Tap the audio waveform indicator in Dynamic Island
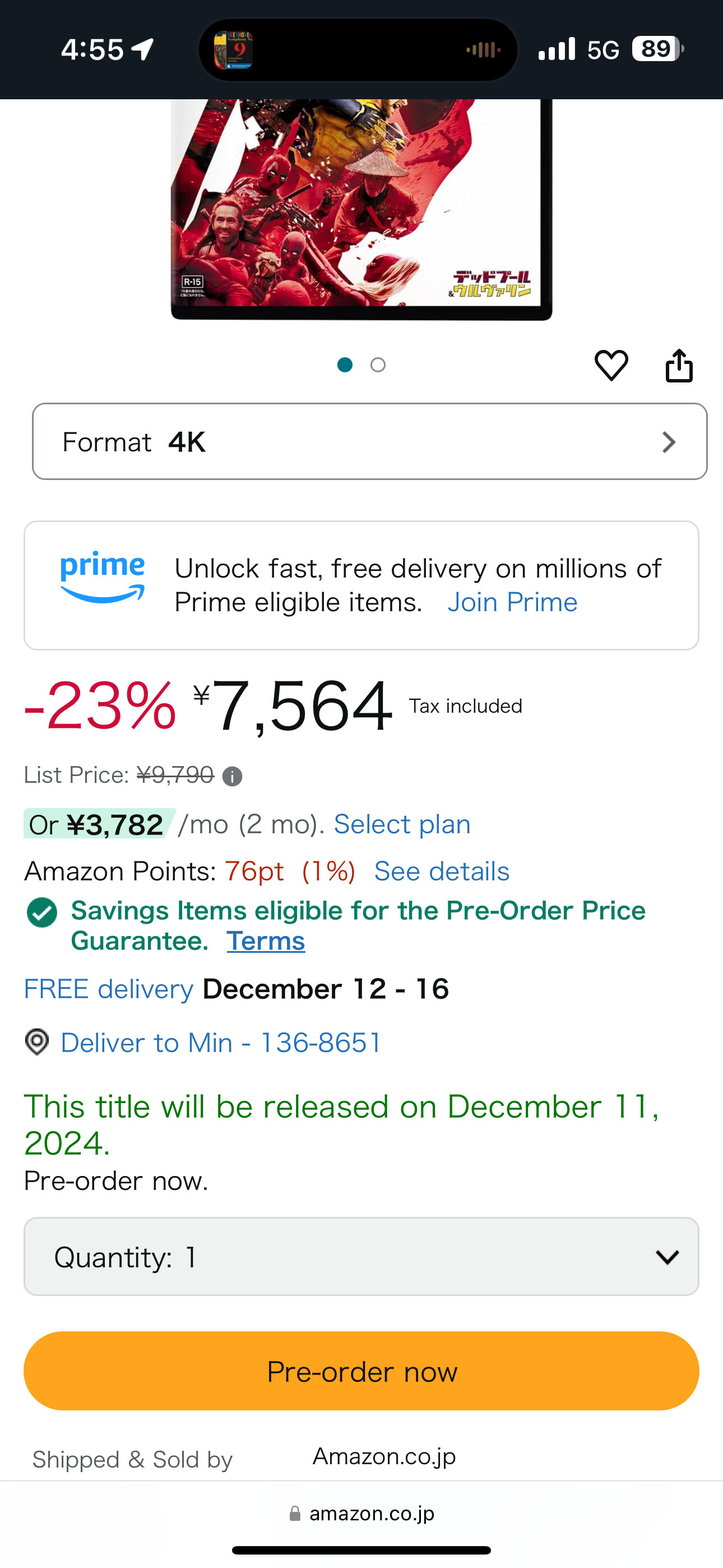The height and width of the screenshot is (1568, 723). (483, 50)
